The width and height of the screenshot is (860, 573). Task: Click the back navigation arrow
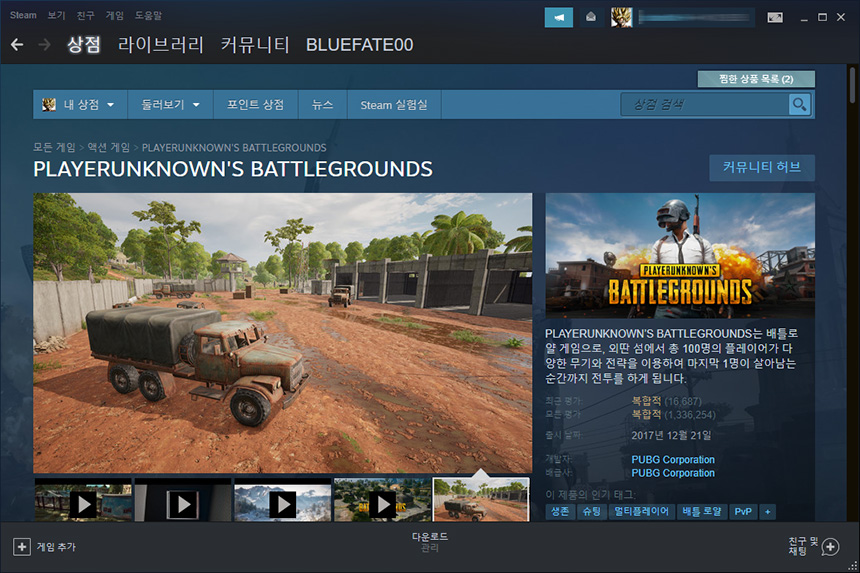pos(17,44)
